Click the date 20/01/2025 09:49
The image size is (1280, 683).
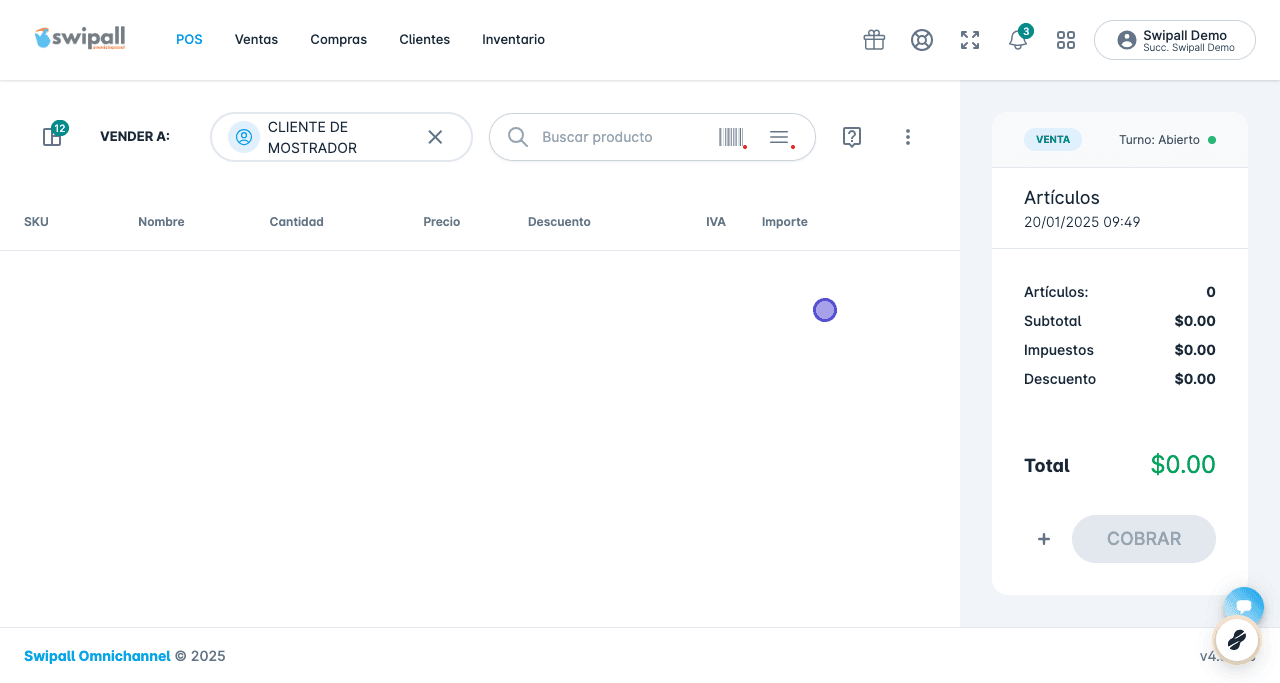click(1082, 222)
